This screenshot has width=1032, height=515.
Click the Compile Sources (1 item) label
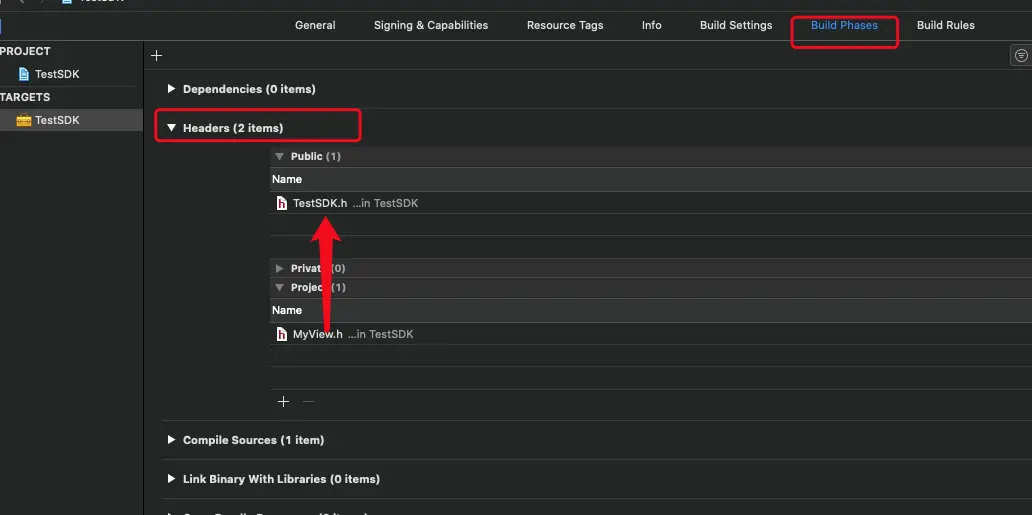tap(253, 440)
